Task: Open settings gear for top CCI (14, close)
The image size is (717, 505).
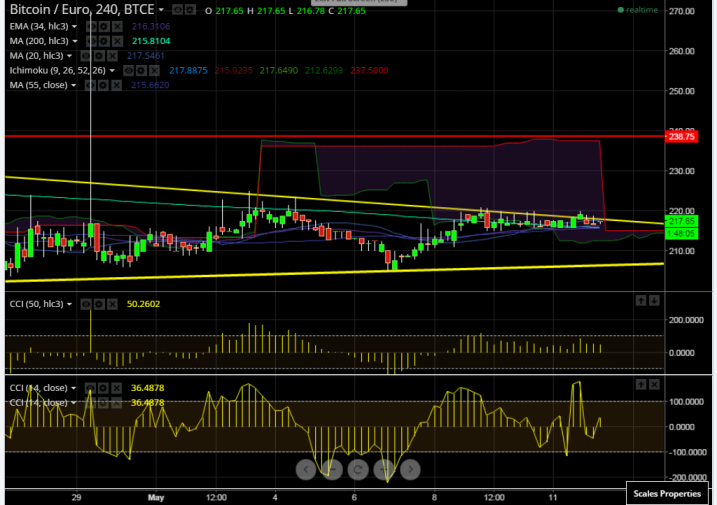Action: (103, 388)
